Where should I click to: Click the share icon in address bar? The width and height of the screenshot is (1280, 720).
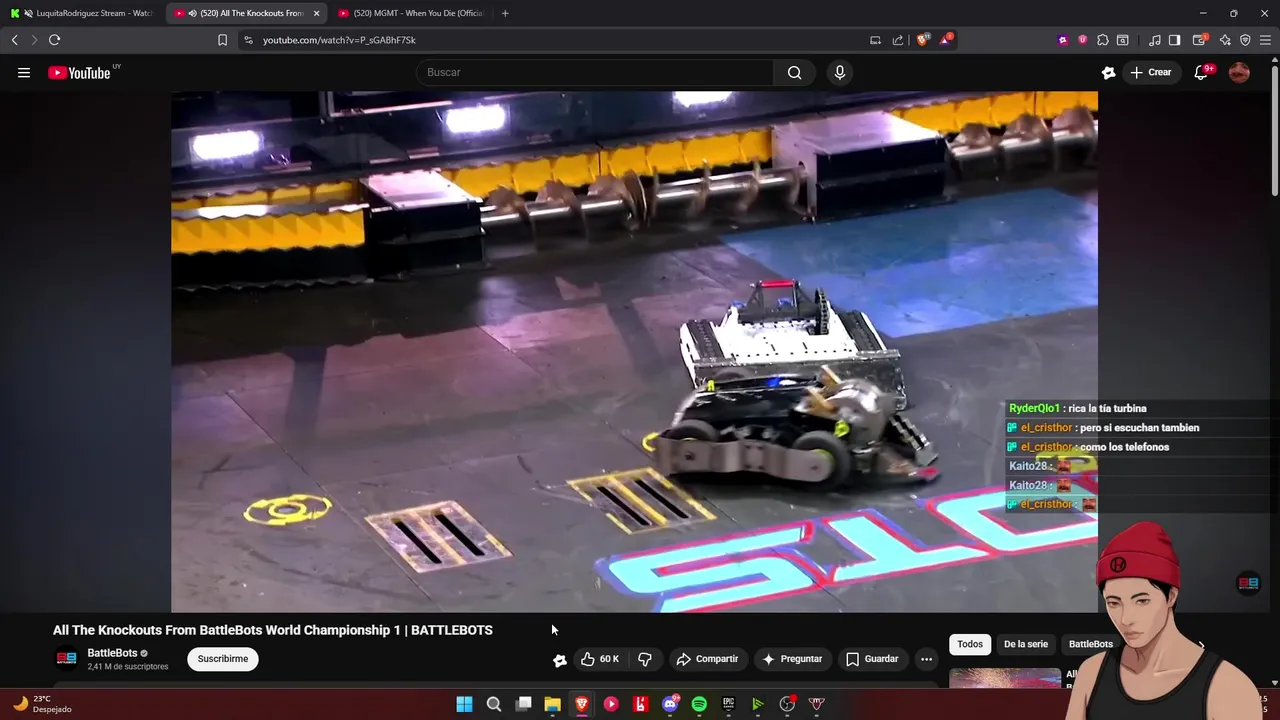click(898, 40)
